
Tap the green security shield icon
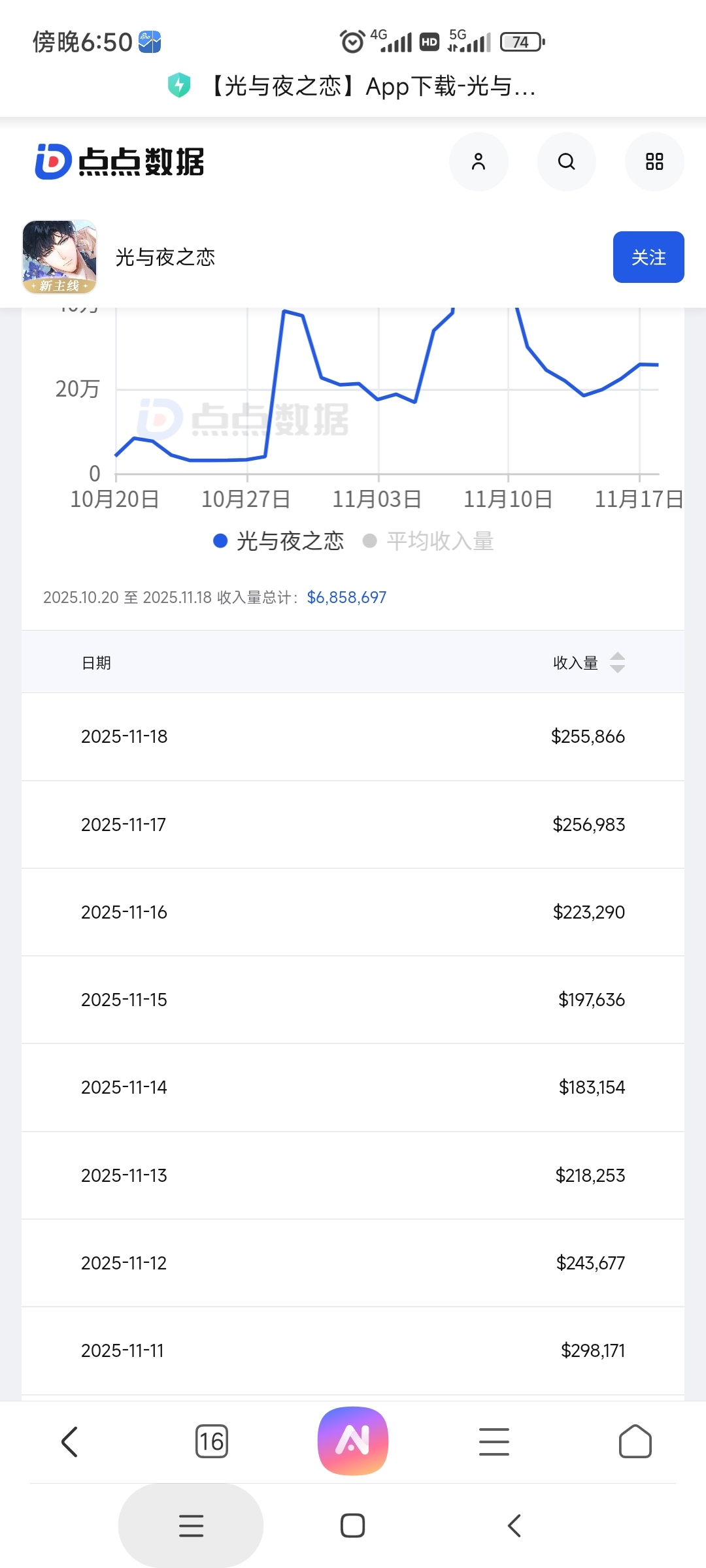(x=179, y=86)
